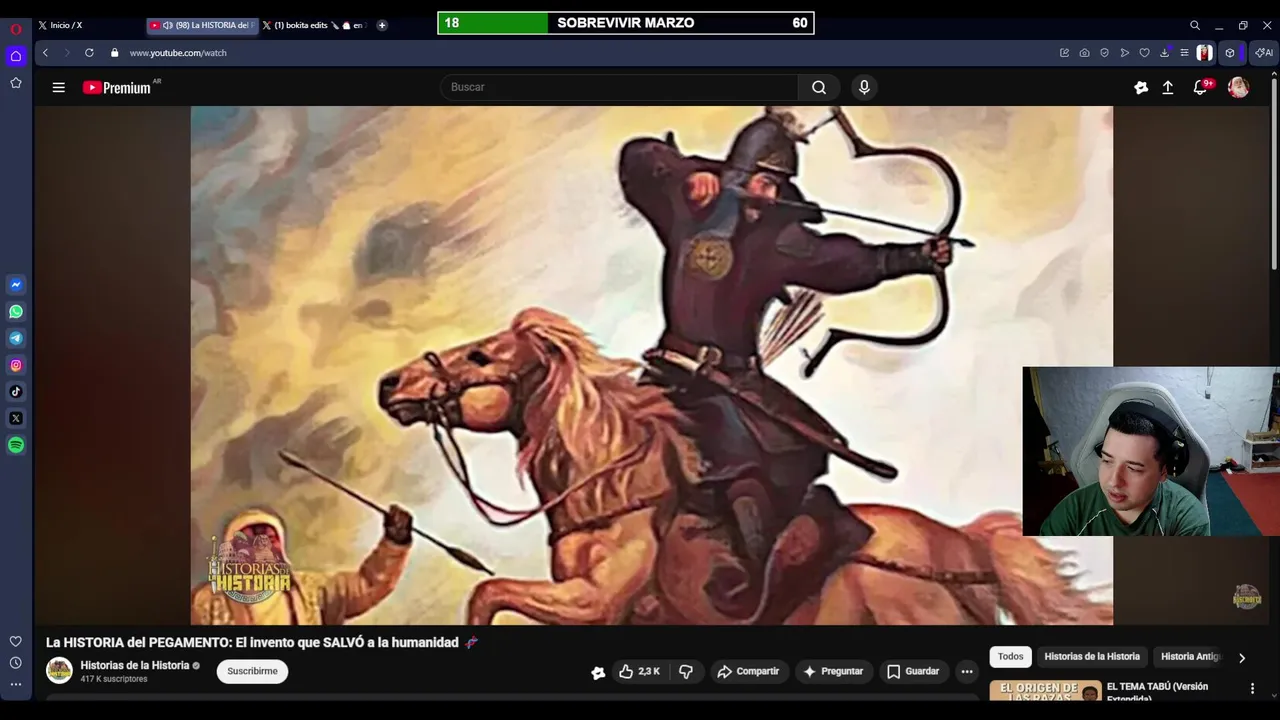Ask about the video with Preguntar
This screenshot has height=720, width=1280.
(833, 671)
